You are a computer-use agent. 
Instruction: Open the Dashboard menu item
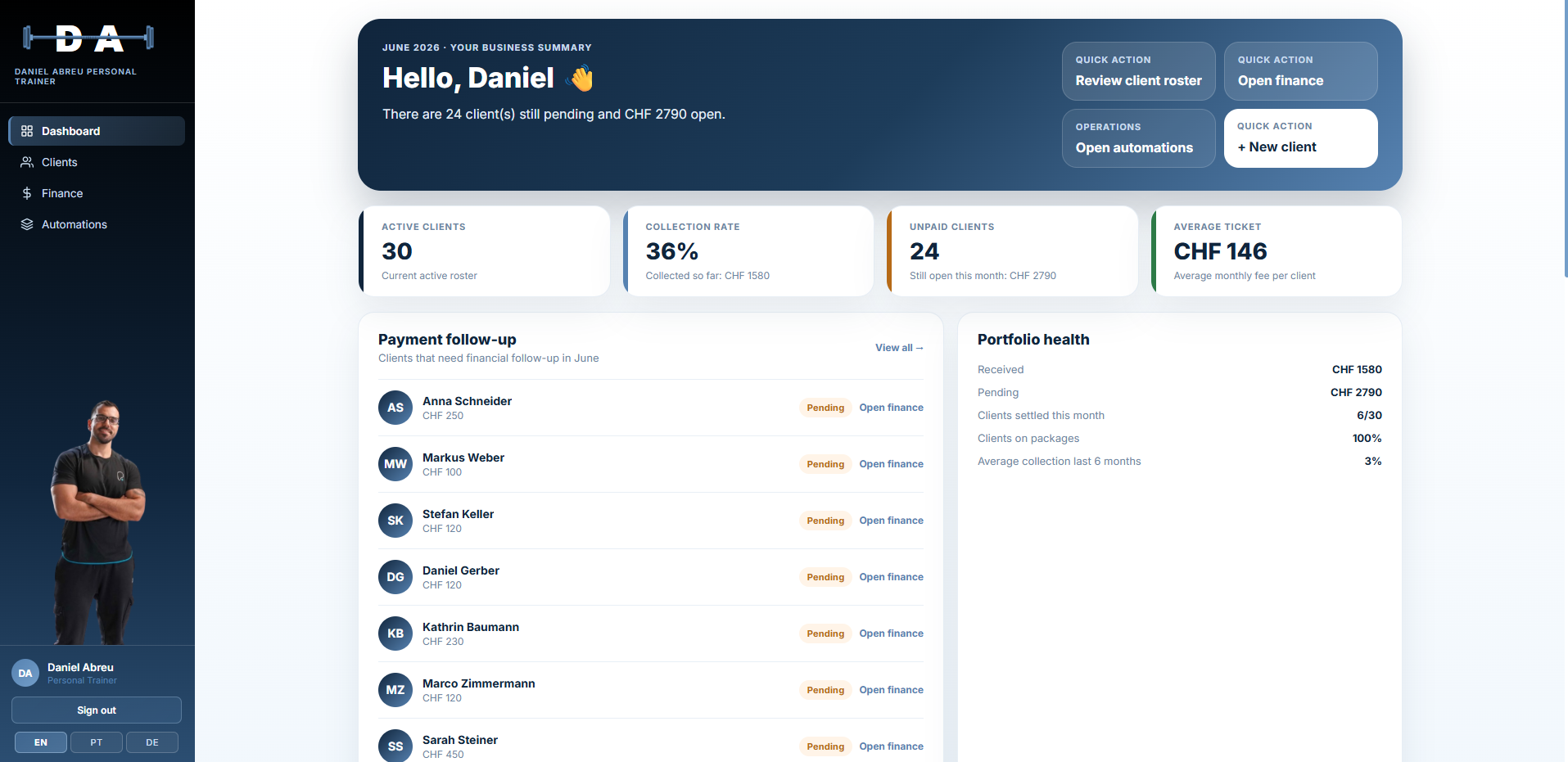(97, 131)
